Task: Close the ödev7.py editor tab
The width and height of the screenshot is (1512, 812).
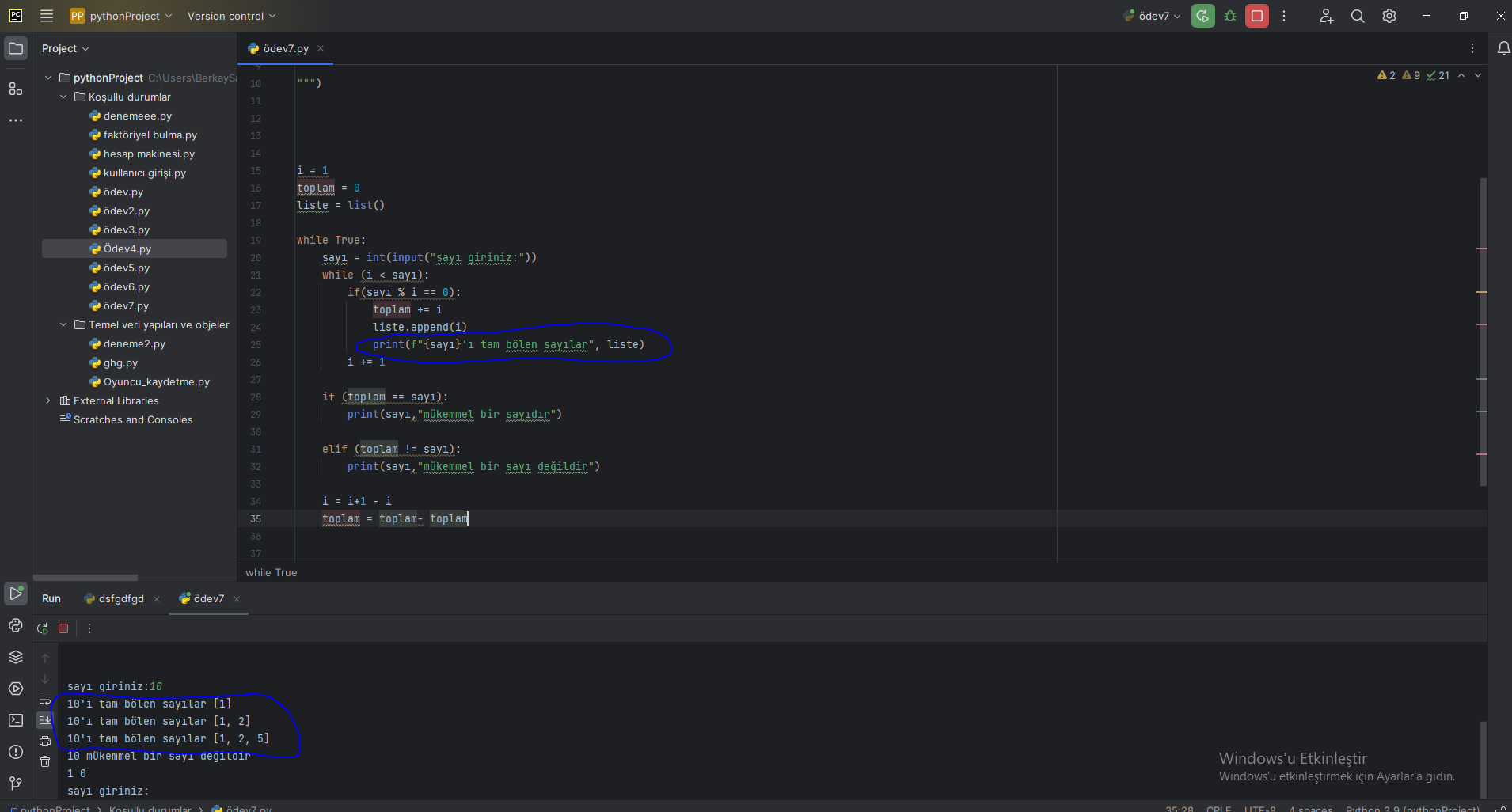Action: point(321,48)
